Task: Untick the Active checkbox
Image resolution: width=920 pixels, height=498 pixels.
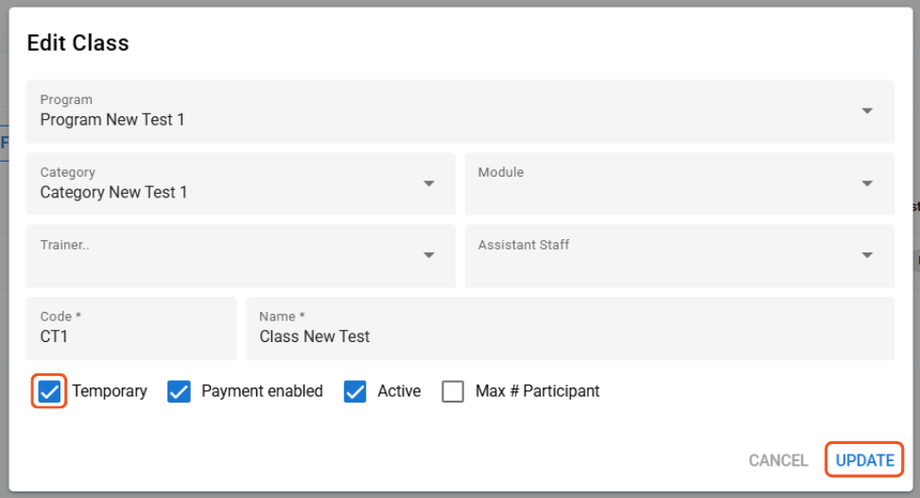Action: 355,391
